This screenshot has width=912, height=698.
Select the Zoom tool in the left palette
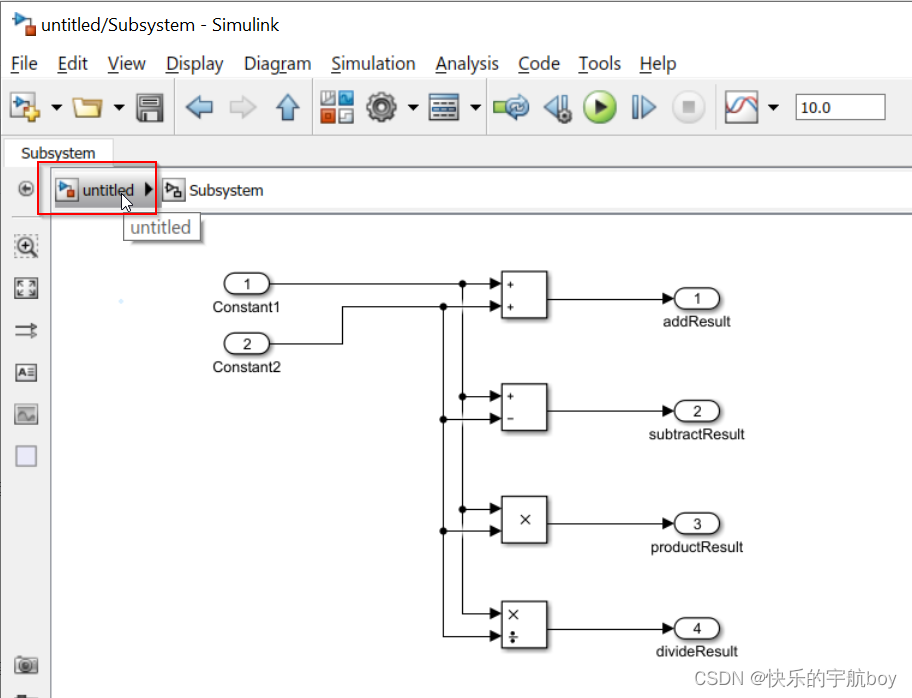coord(24,245)
